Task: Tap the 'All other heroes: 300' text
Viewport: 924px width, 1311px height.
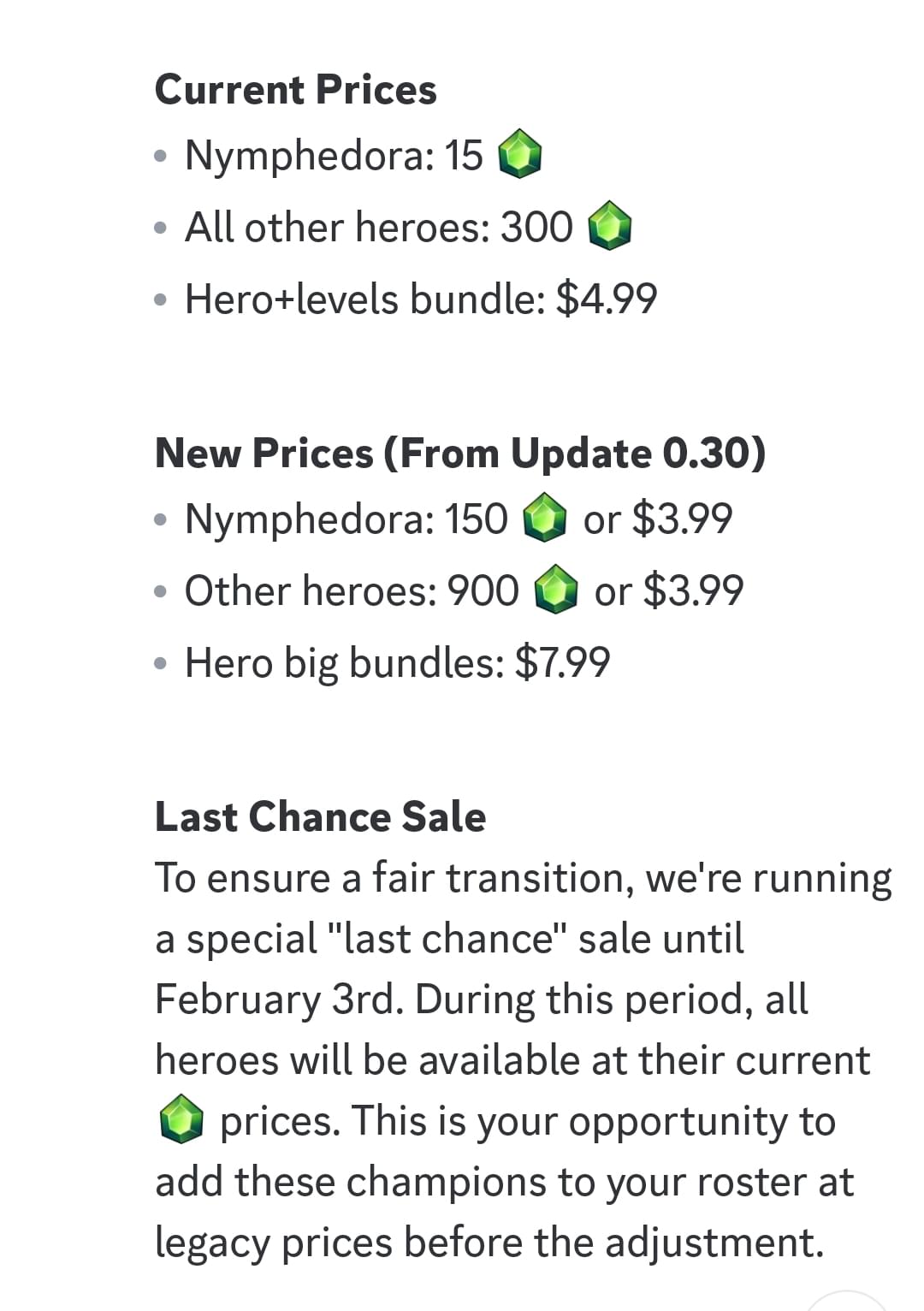Action: point(379,228)
